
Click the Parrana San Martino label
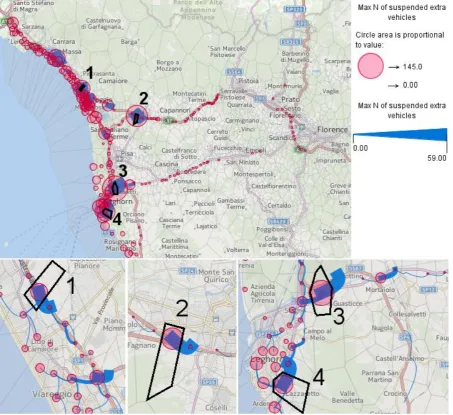point(380,376)
